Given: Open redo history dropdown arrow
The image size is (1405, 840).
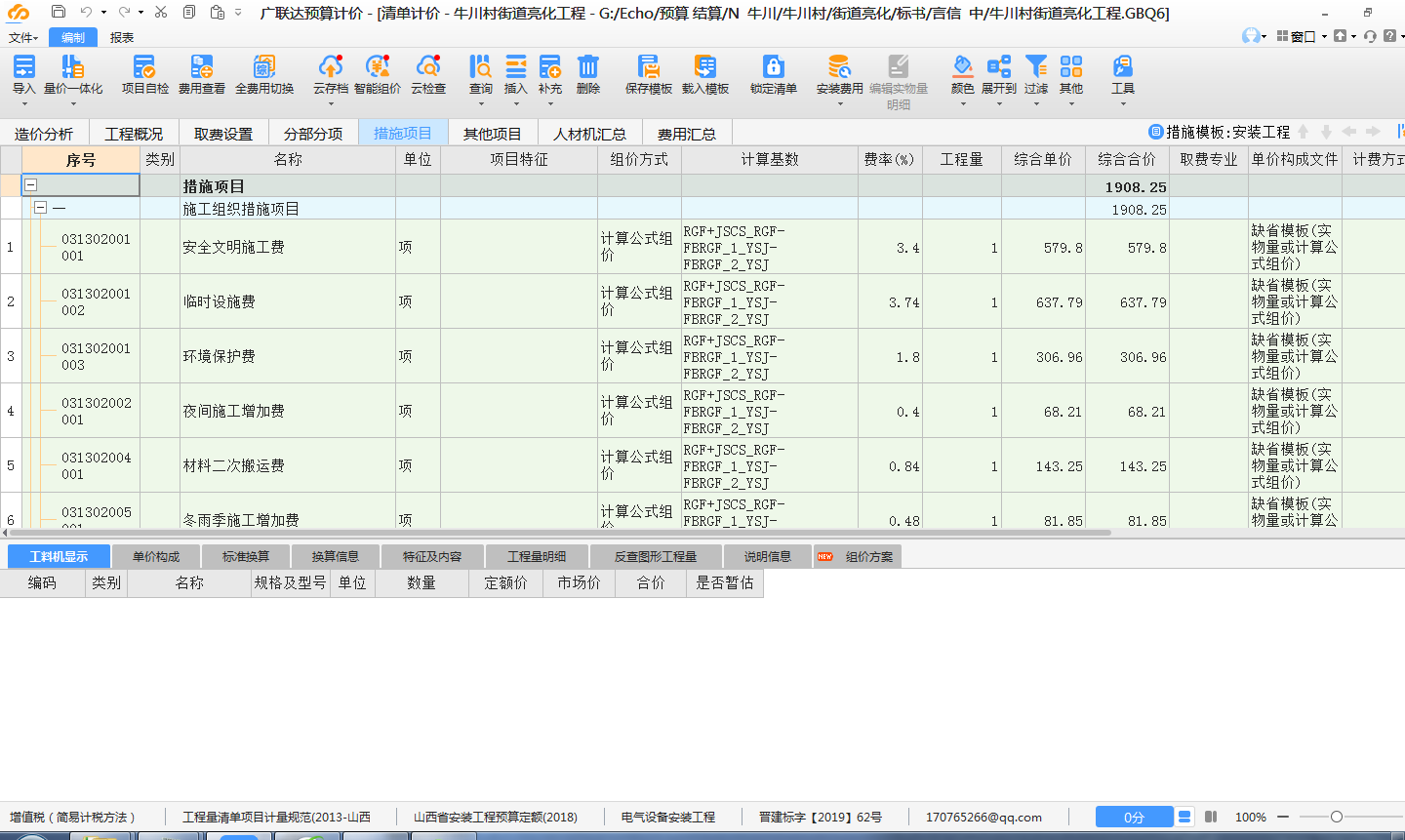Looking at the screenshot, I should 141,13.
